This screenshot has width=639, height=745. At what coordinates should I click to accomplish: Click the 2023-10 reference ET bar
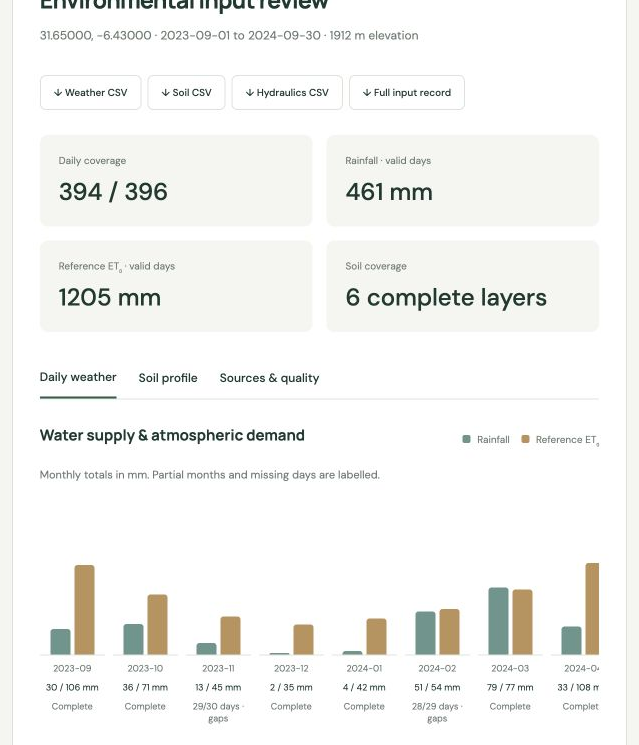pos(157,625)
